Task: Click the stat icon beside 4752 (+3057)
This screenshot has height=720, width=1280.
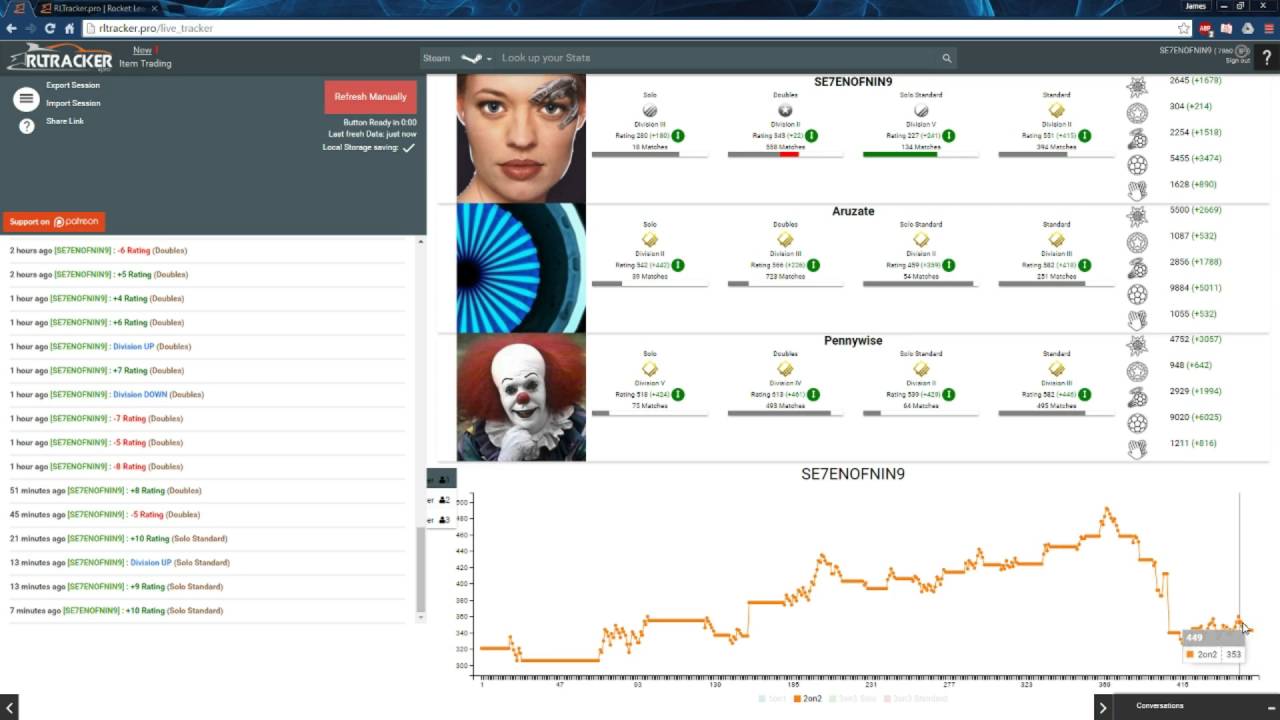Action: click(x=1137, y=346)
